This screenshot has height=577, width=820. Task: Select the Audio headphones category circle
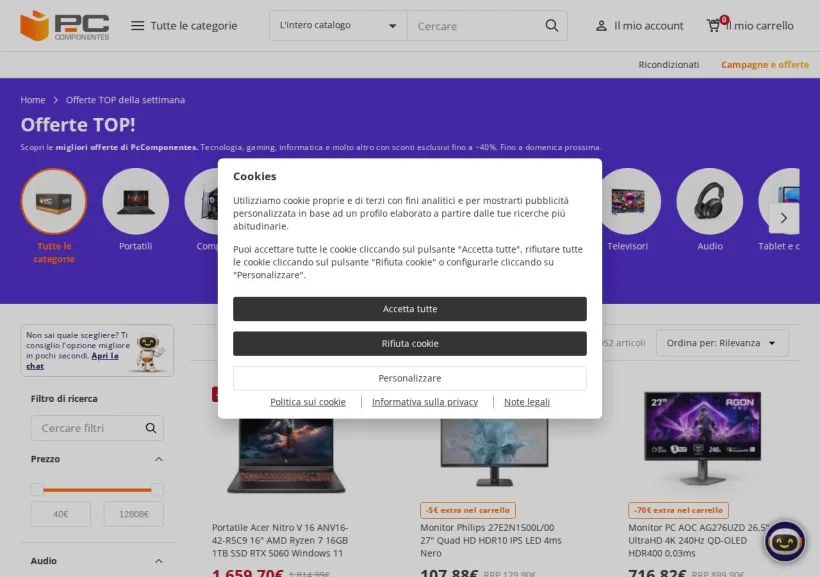point(710,201)
